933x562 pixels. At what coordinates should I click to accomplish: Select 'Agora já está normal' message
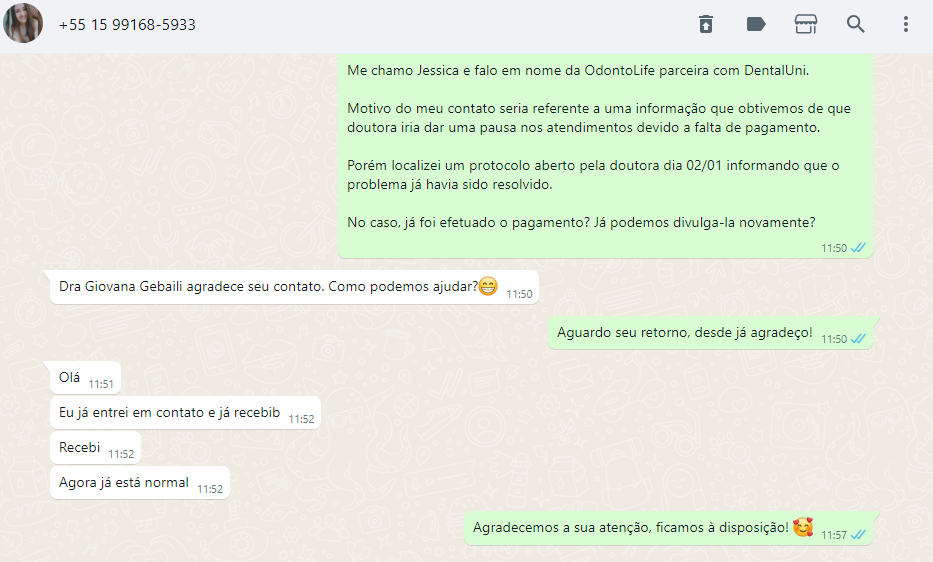click(140, 483)
